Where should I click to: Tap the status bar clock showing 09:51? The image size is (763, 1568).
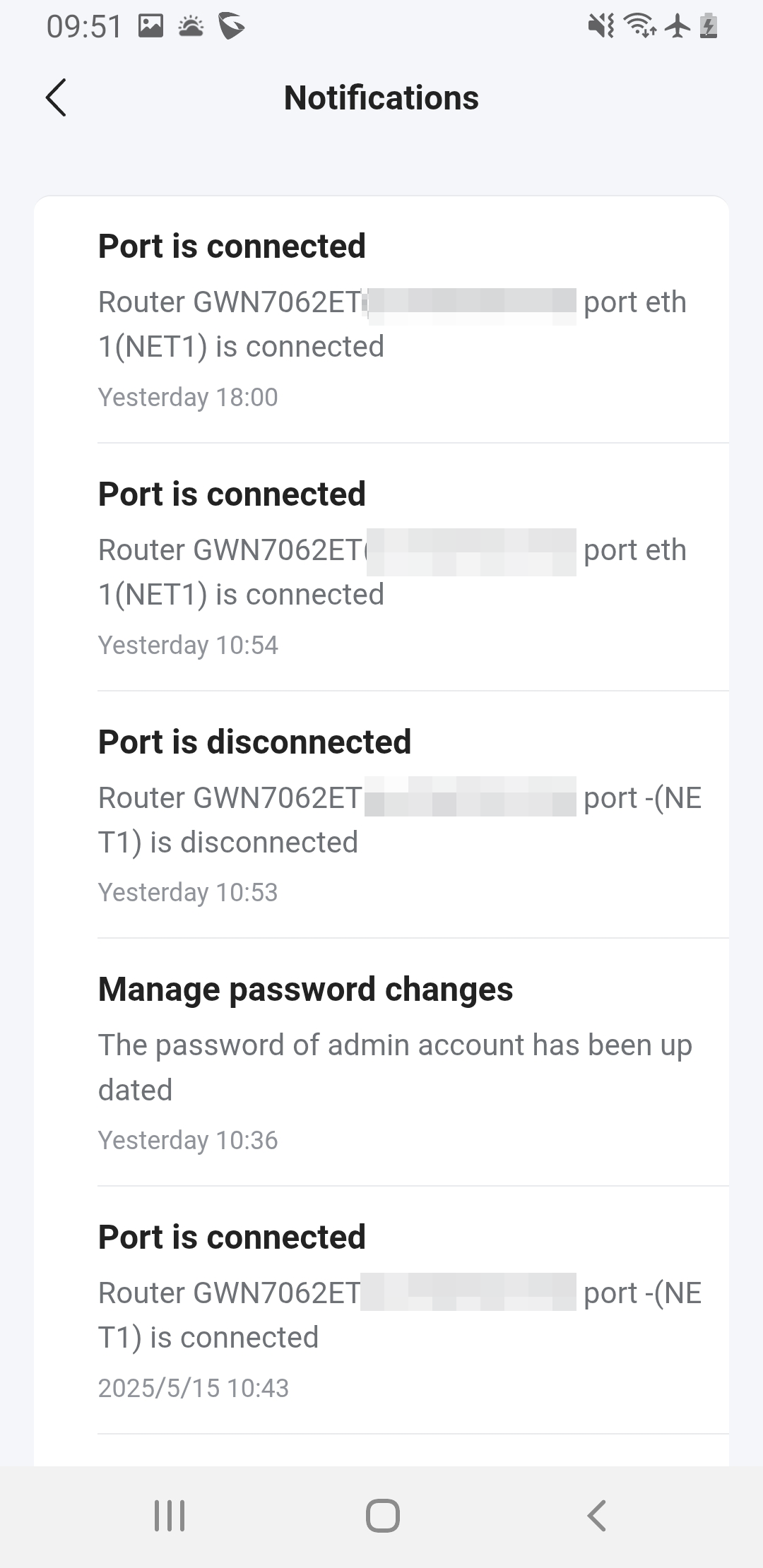(x=84, y=27)
